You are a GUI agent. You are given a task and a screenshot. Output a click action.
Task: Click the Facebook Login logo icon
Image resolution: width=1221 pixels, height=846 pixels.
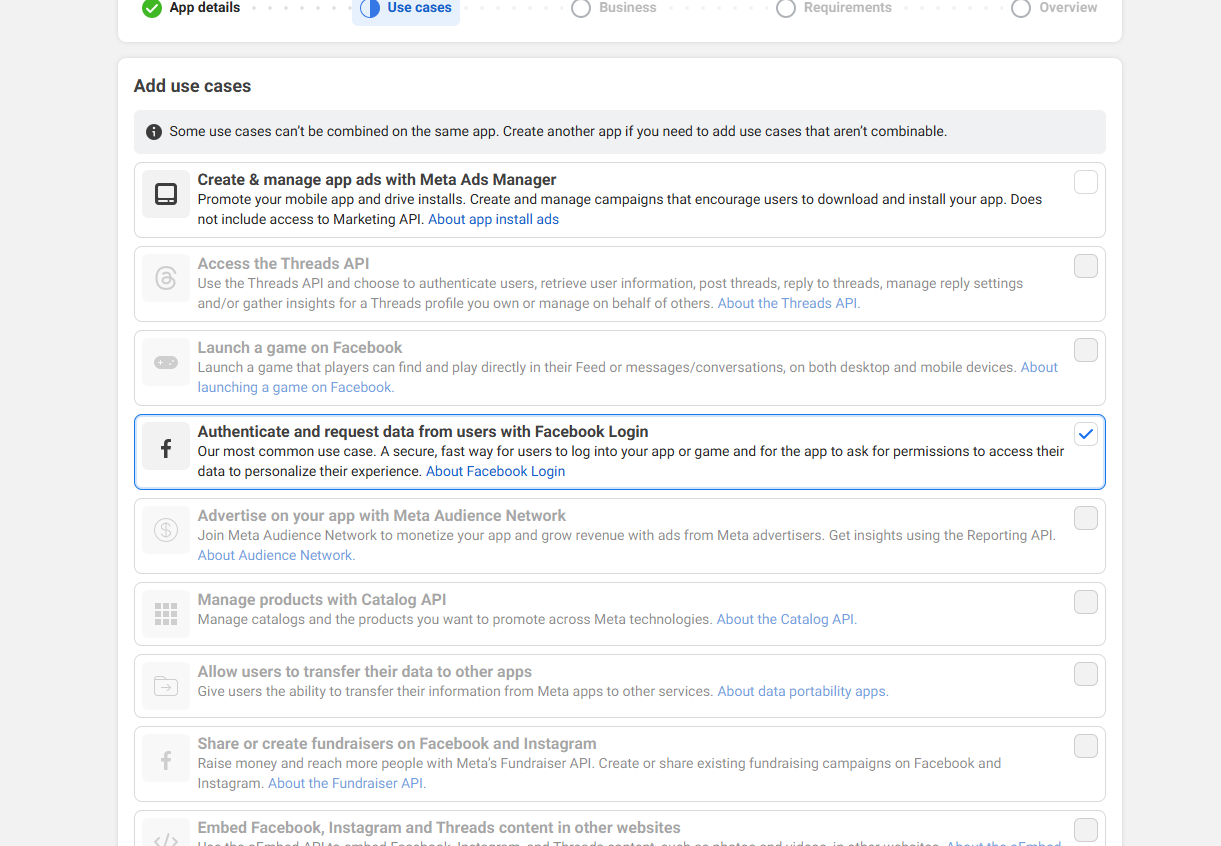(166, 446)
